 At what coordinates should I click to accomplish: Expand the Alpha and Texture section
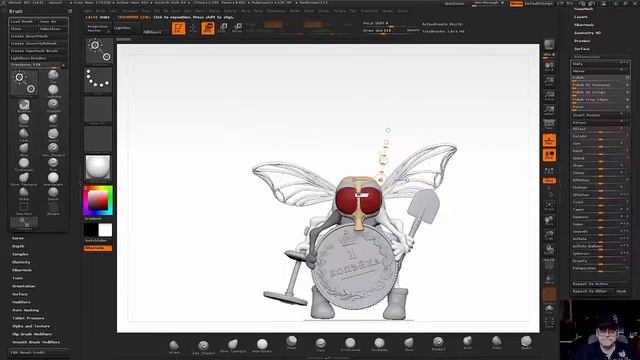point(31,326)
